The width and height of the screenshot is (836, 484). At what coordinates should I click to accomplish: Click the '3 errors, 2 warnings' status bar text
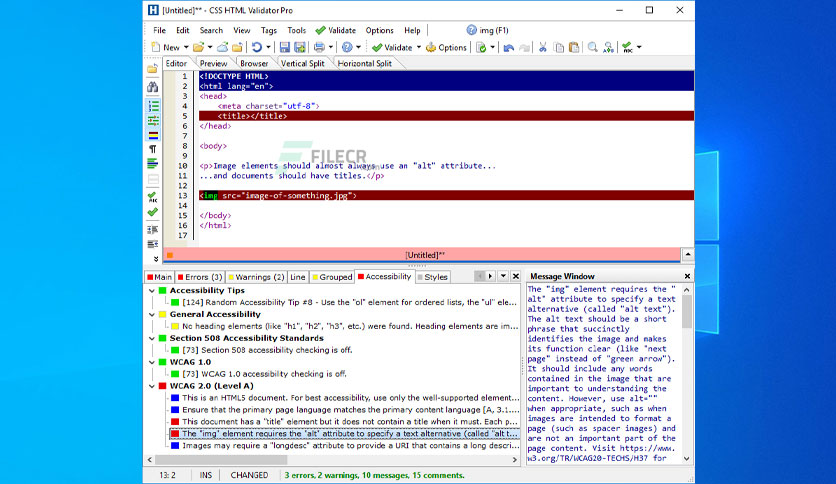pos(374,475)
